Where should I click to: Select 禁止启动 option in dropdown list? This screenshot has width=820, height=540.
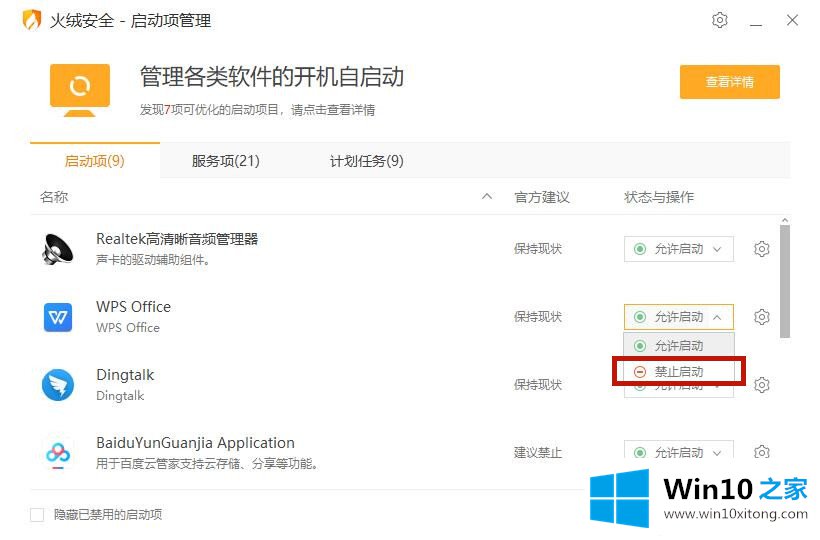(x=679, y=372)
